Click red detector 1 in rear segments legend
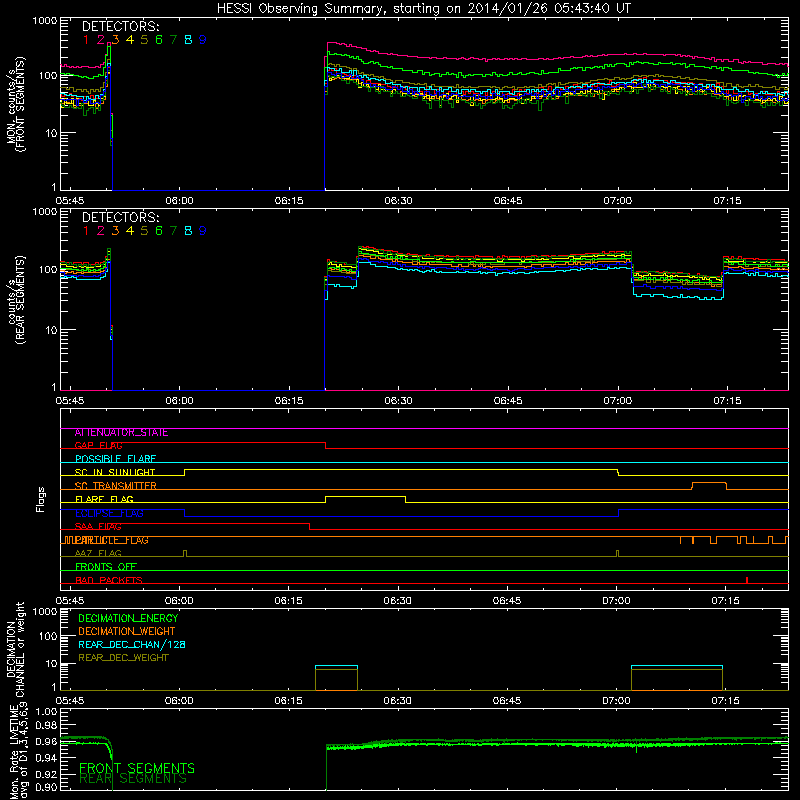The width and height of the screenshot is (800, 800). point(86,231)
